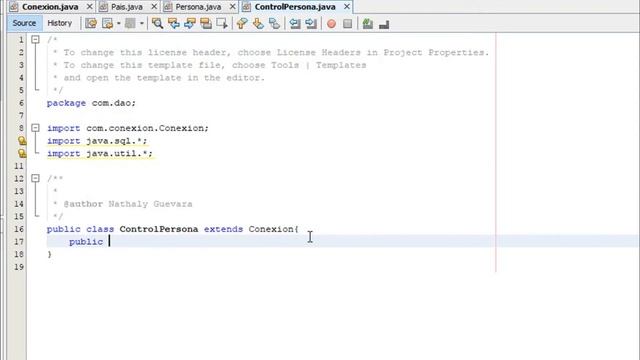This screenshot has width=640, height=360.
Task: Toggle Bookmark on current line icon
Action: 274,24
